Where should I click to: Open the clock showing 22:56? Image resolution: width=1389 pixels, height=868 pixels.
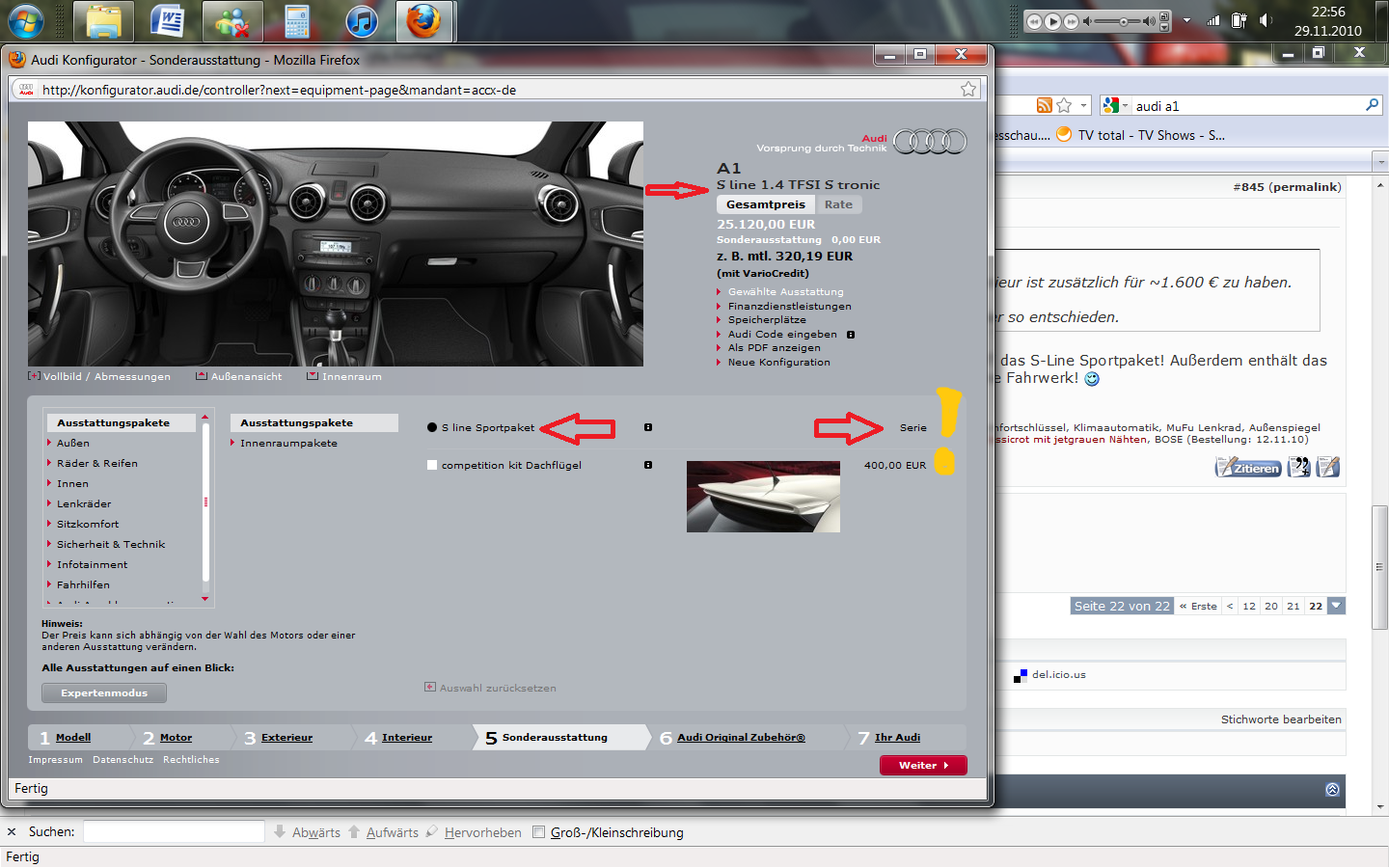(x=1328, y=20)
